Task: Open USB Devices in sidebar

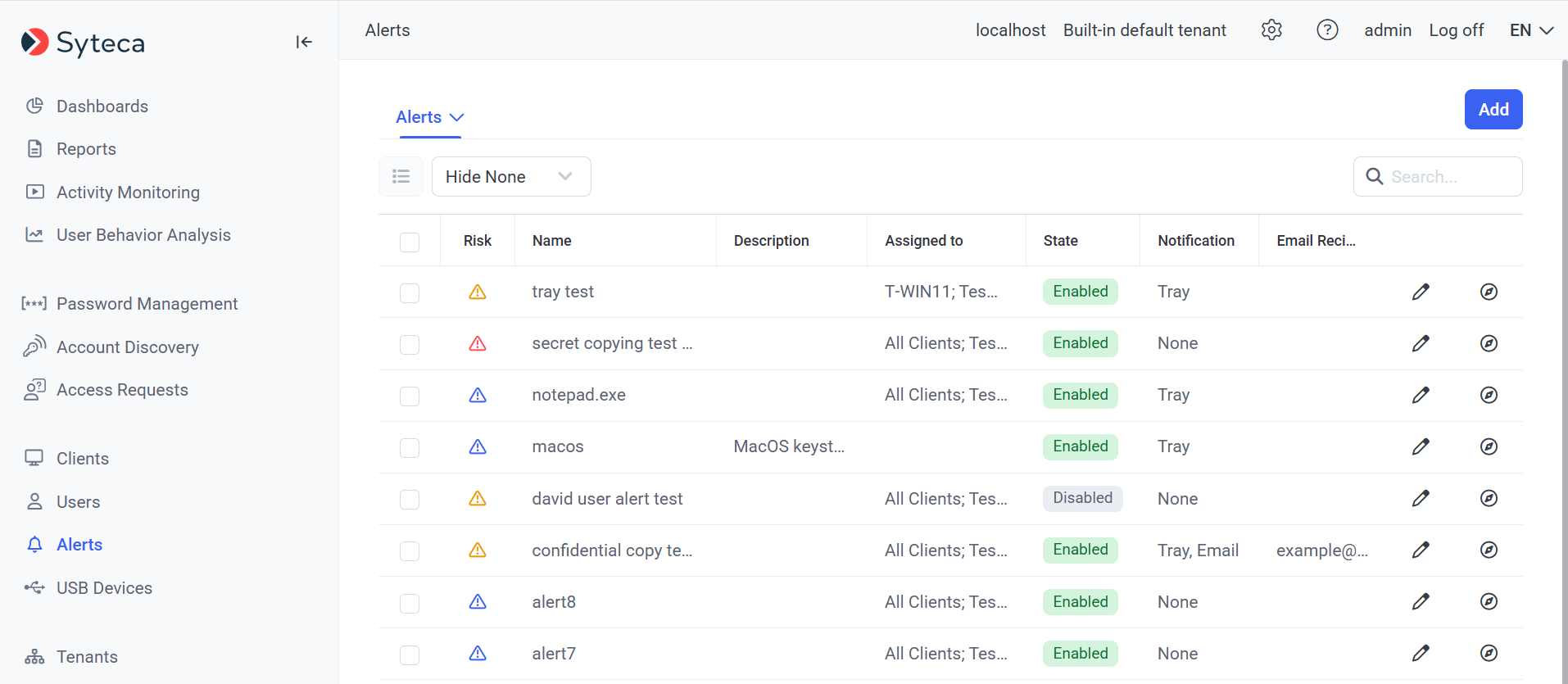Action: 104,588
